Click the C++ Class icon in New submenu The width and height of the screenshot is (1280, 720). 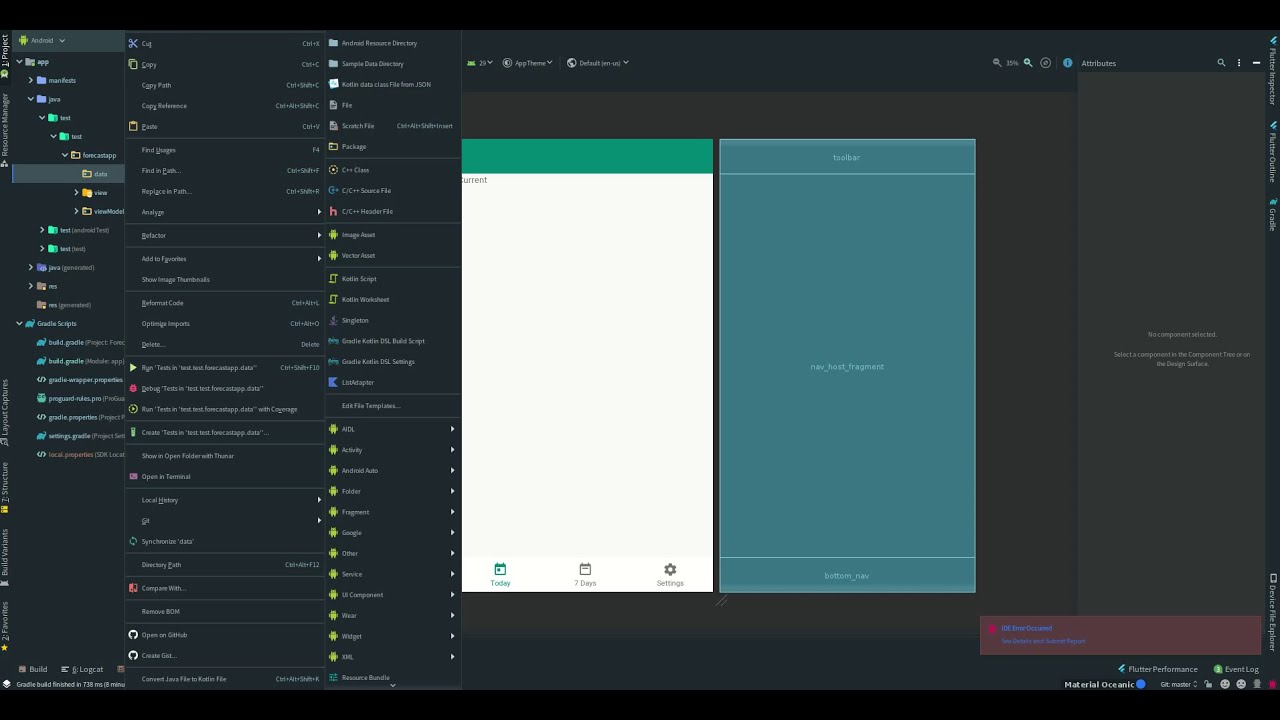[x=334, y=170]
